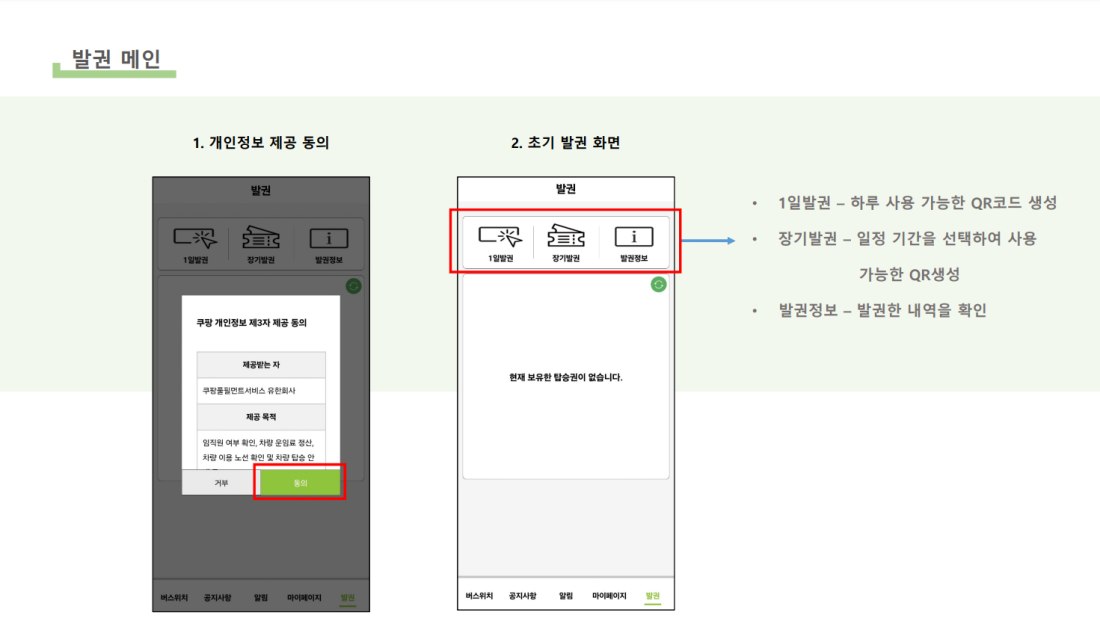Click the green refresh icon in right phone
This screenshot has width=1100, height=624.
point(658,284)
